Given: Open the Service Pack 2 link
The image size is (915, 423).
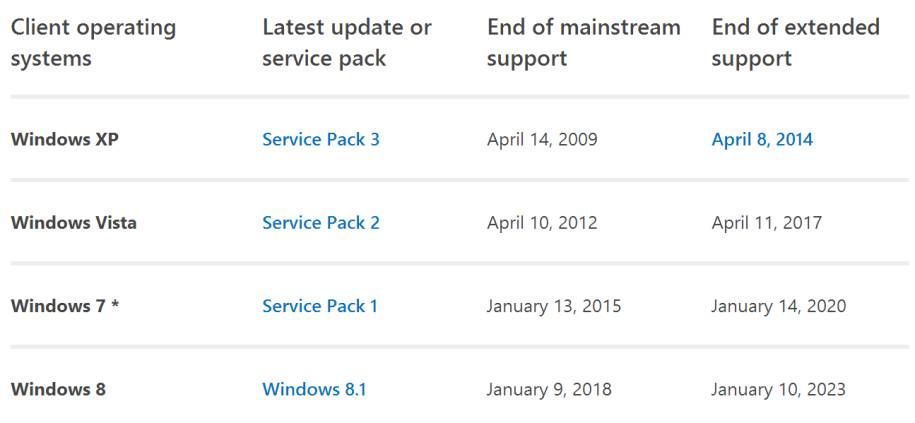Looking at the screenshot, I should (320, 223).
